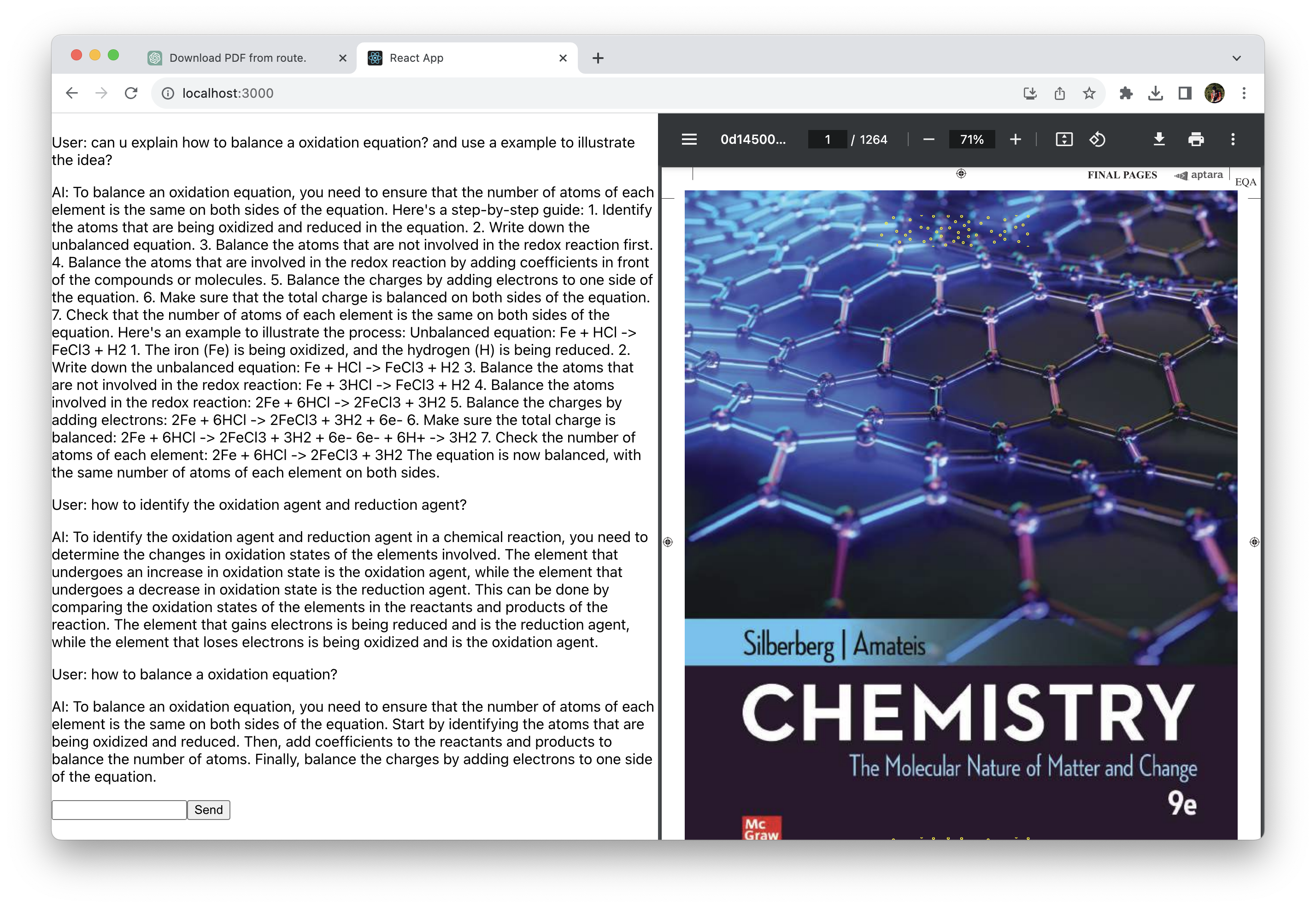Reload the localhost page
Screen dimensions: 1316x908
click(131, 93)
